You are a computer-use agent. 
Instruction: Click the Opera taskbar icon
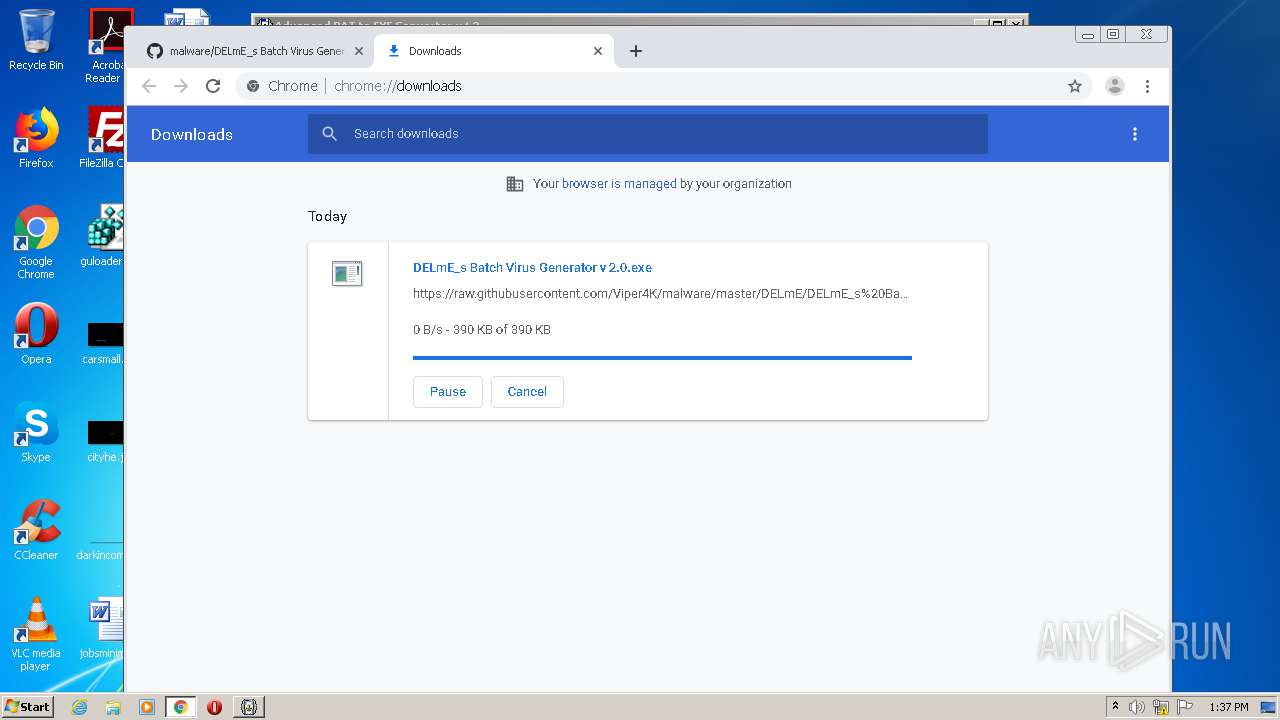coord(214,707)
